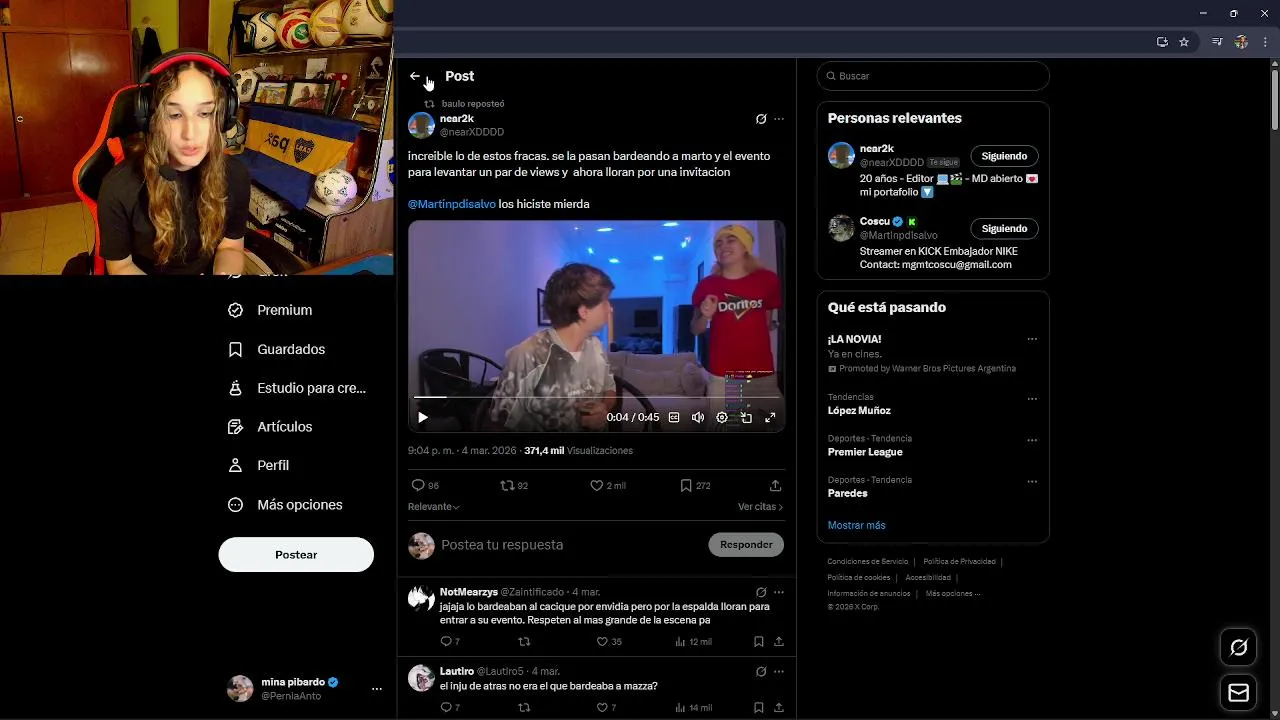Open options for Paredes trend
The image size is (1280, 720).
point(1032,482)
